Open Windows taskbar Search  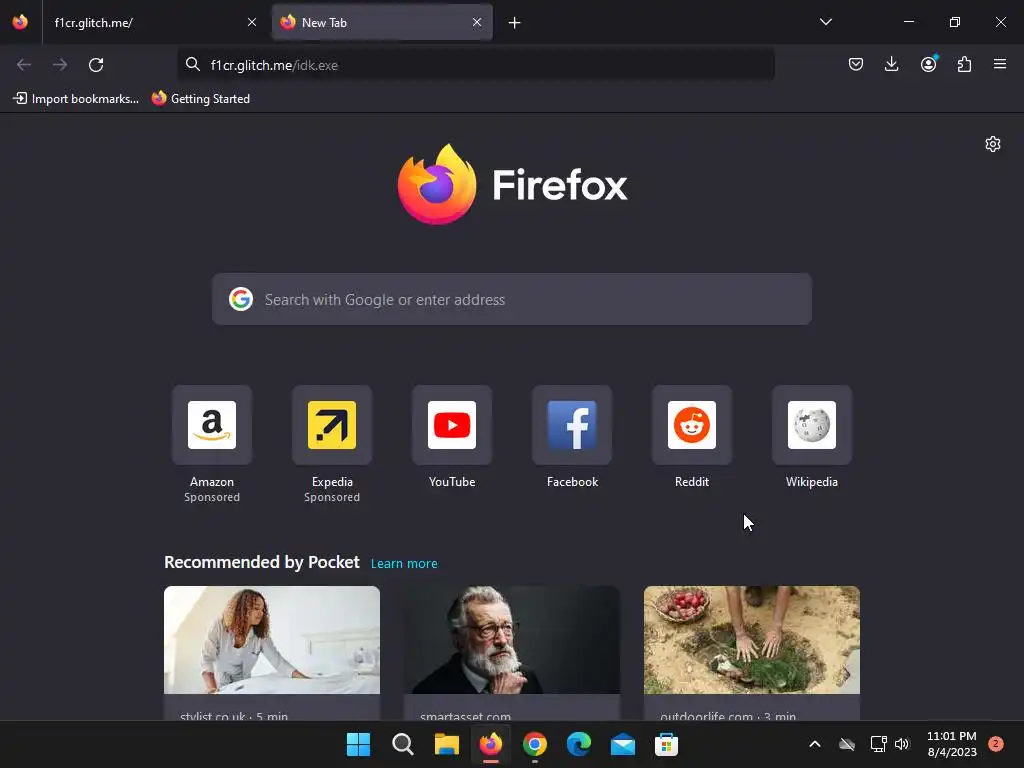pyautogui.click(x=403, y=744)
